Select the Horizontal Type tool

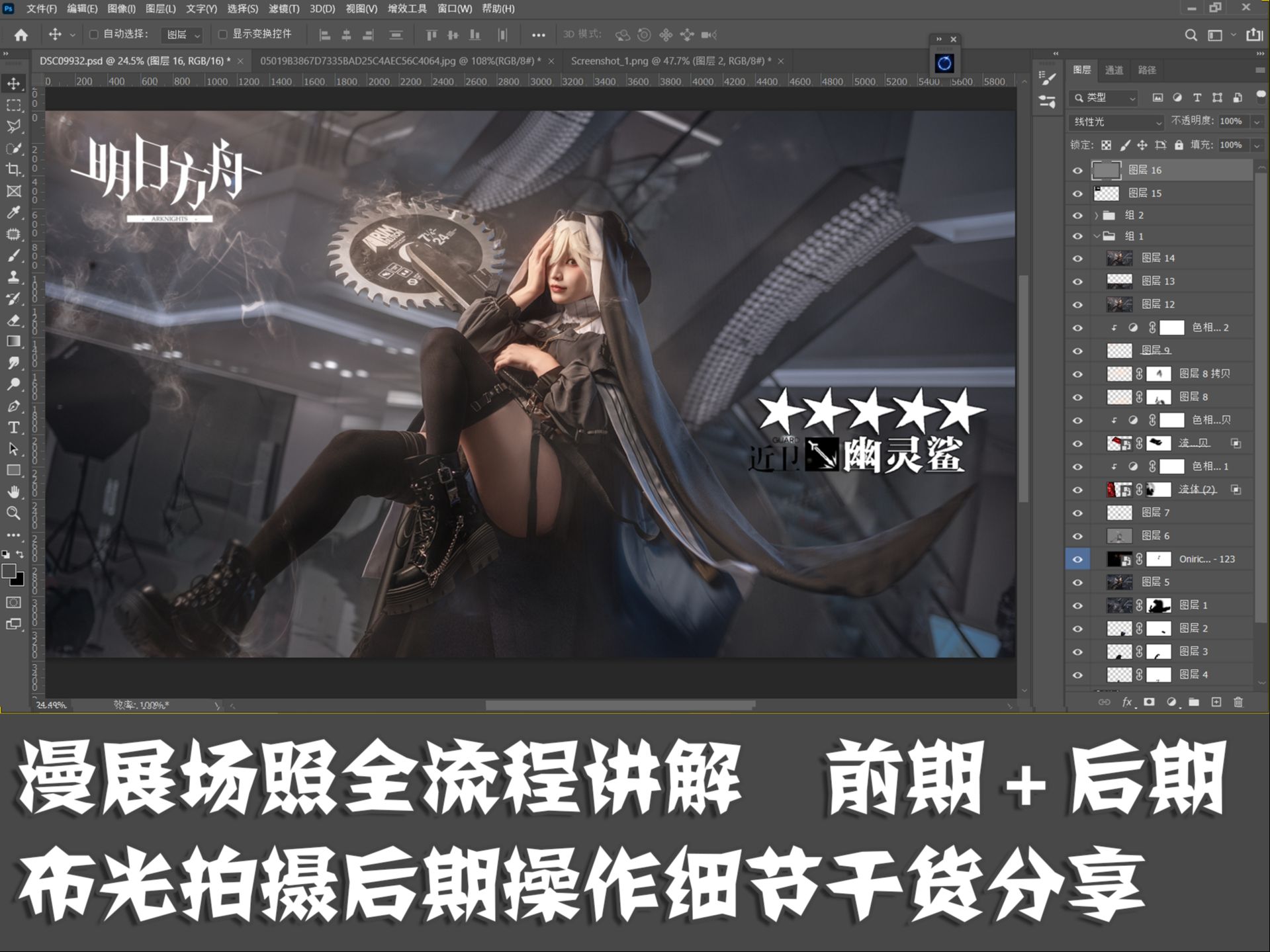[x=13, y=427]
